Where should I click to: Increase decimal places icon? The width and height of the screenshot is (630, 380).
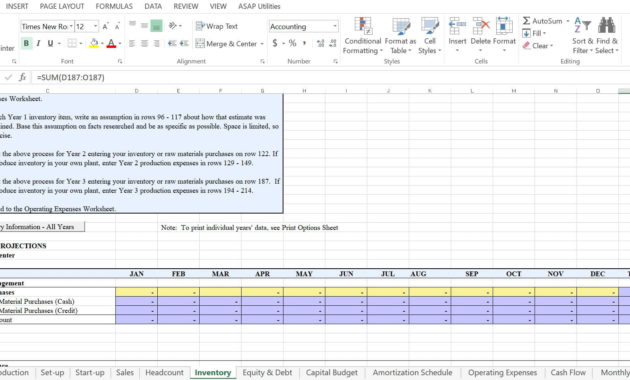(x=320, y=43)
